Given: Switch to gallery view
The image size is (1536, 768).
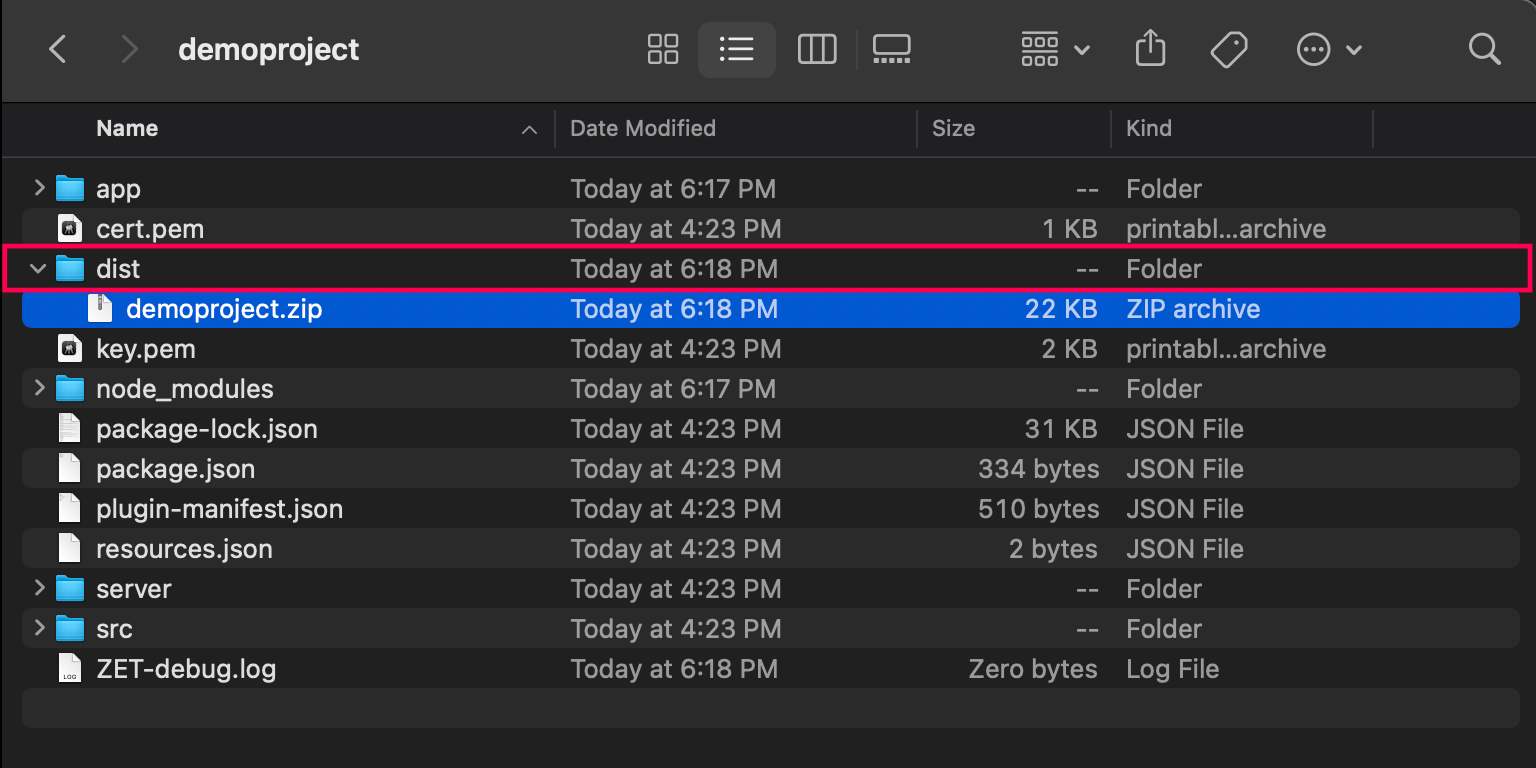Looking at the screenshot, I should coord(891,49).
